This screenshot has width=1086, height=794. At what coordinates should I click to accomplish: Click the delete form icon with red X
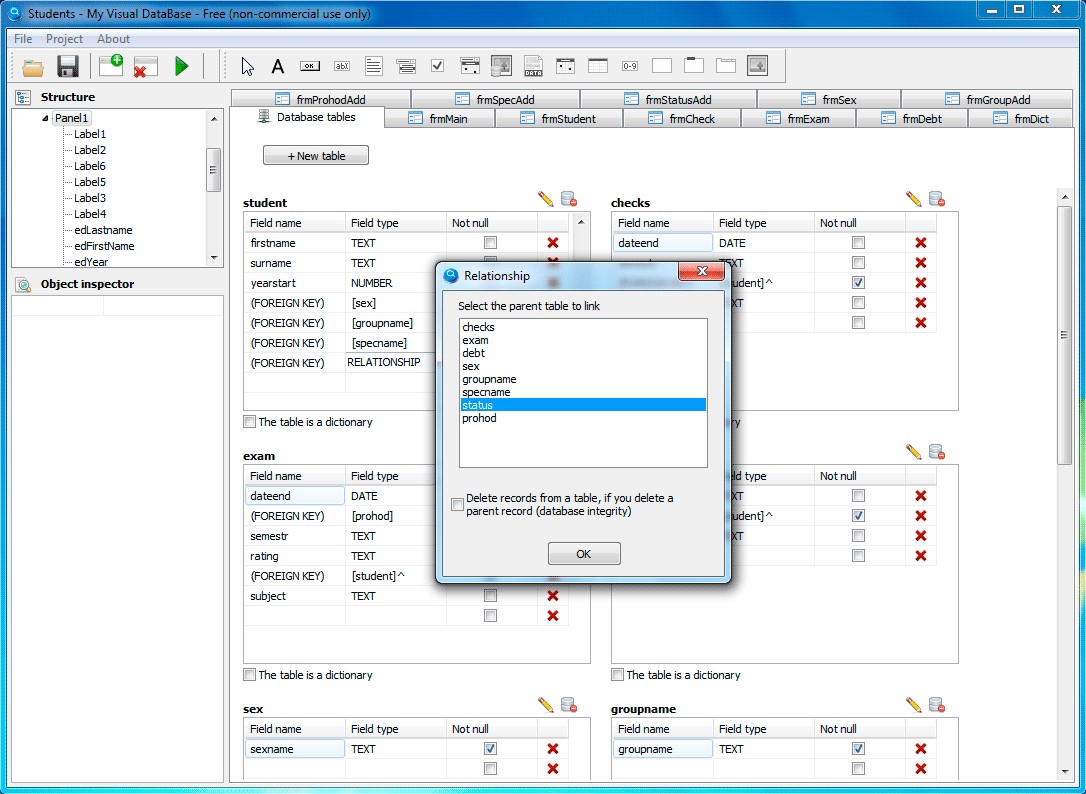tap(145, 67)
